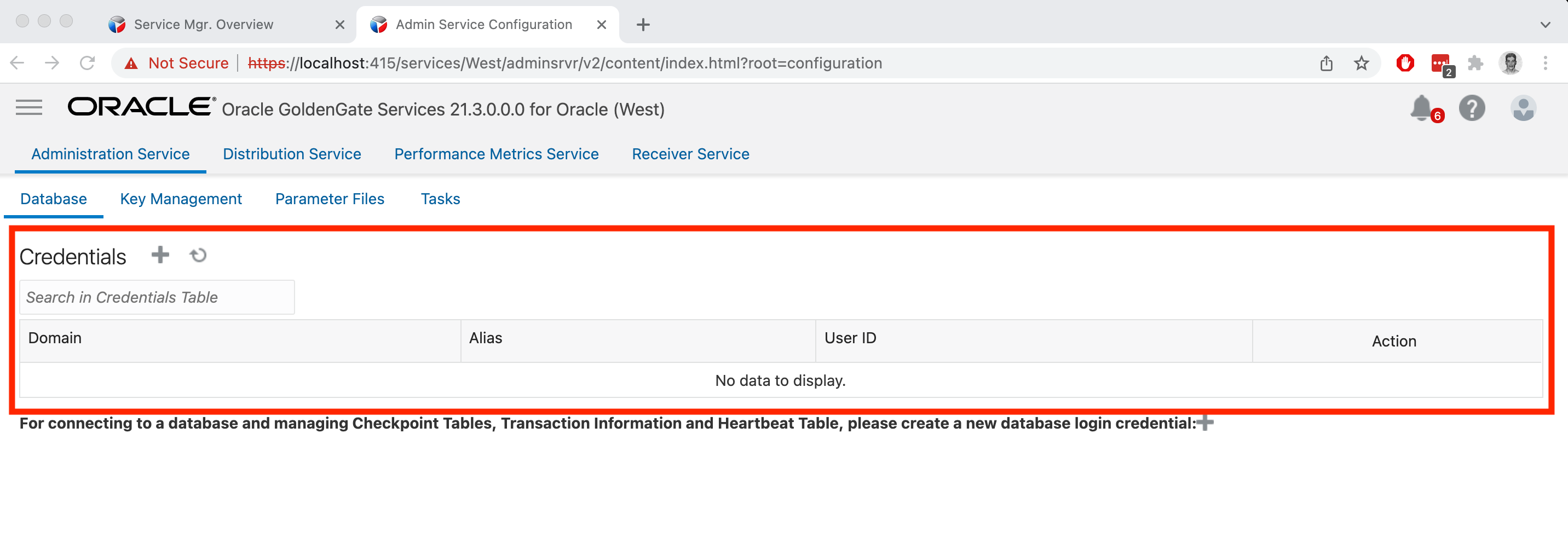Refresh the Credentials table
The height and width of the screenshot is (543, 1568).
pos(198,256)
